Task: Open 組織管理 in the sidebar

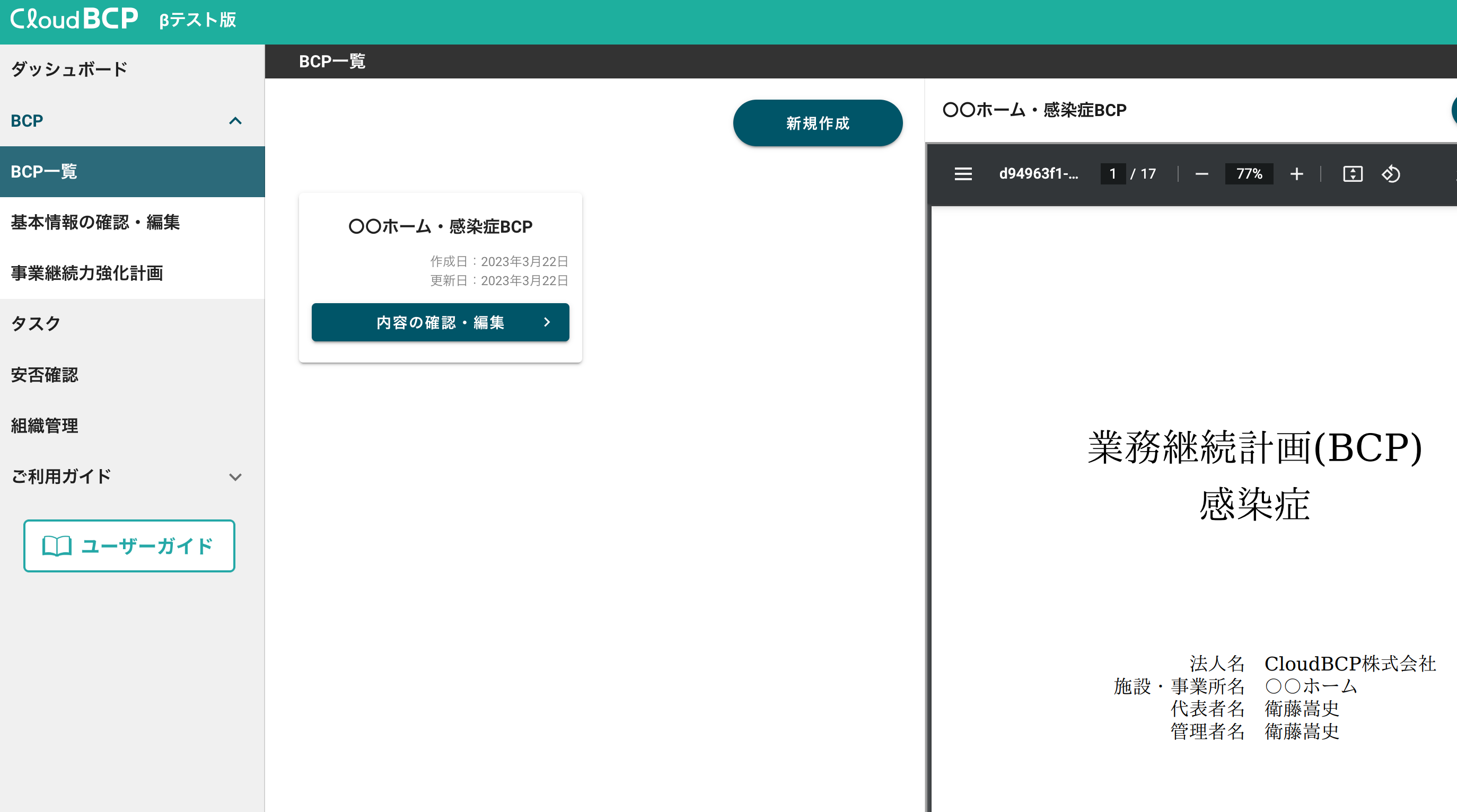Action: [x=45, y=425]
